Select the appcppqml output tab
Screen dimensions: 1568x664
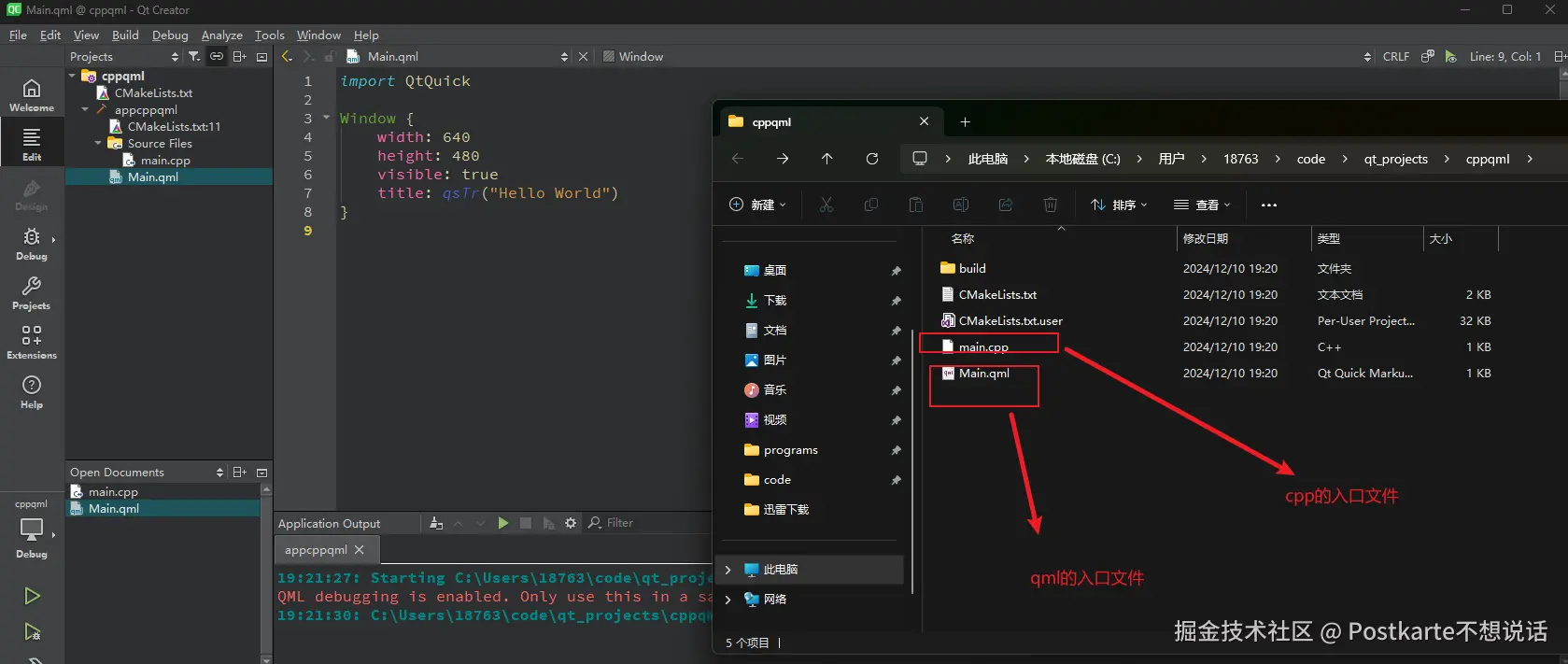[x=316, y=550]
